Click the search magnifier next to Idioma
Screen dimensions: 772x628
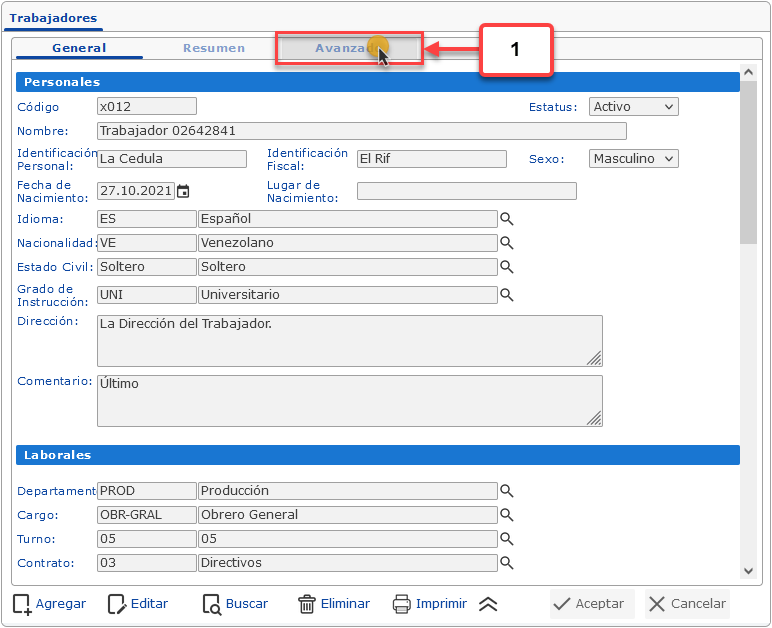coord(507,219)
